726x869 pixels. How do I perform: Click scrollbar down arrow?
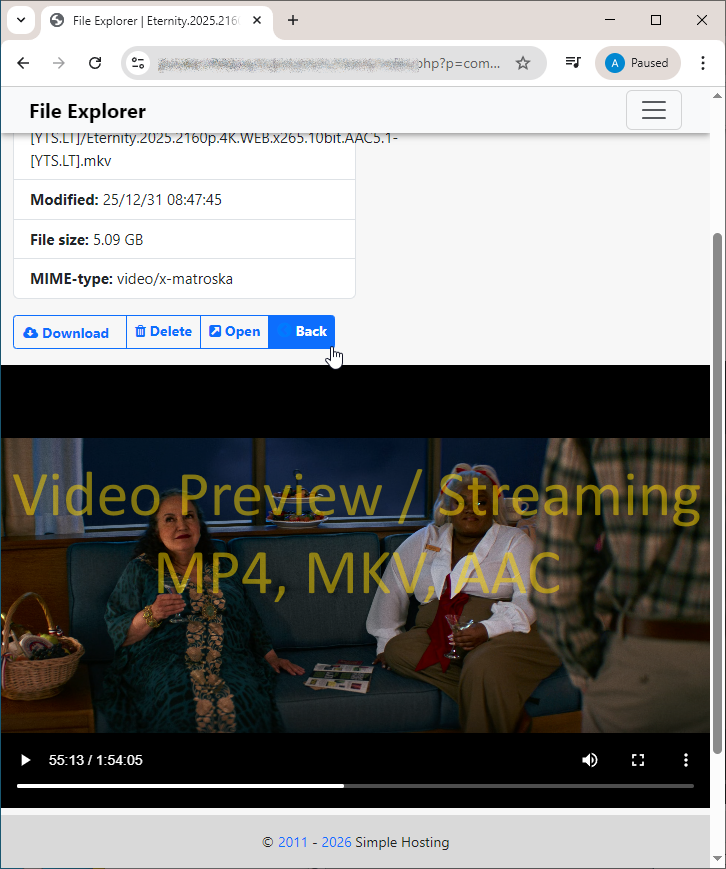point(718,859)
